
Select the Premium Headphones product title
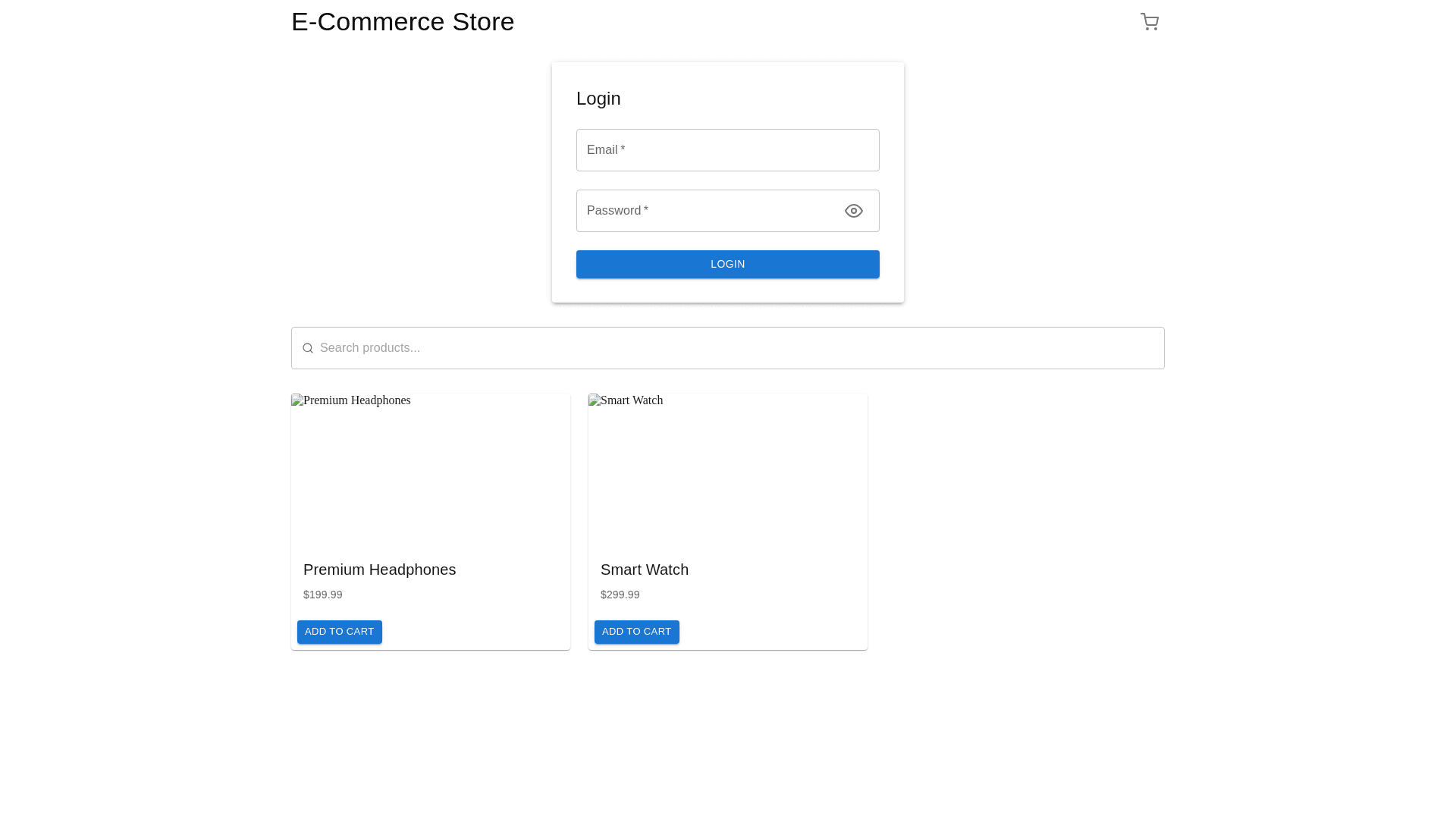click(379, 570)
